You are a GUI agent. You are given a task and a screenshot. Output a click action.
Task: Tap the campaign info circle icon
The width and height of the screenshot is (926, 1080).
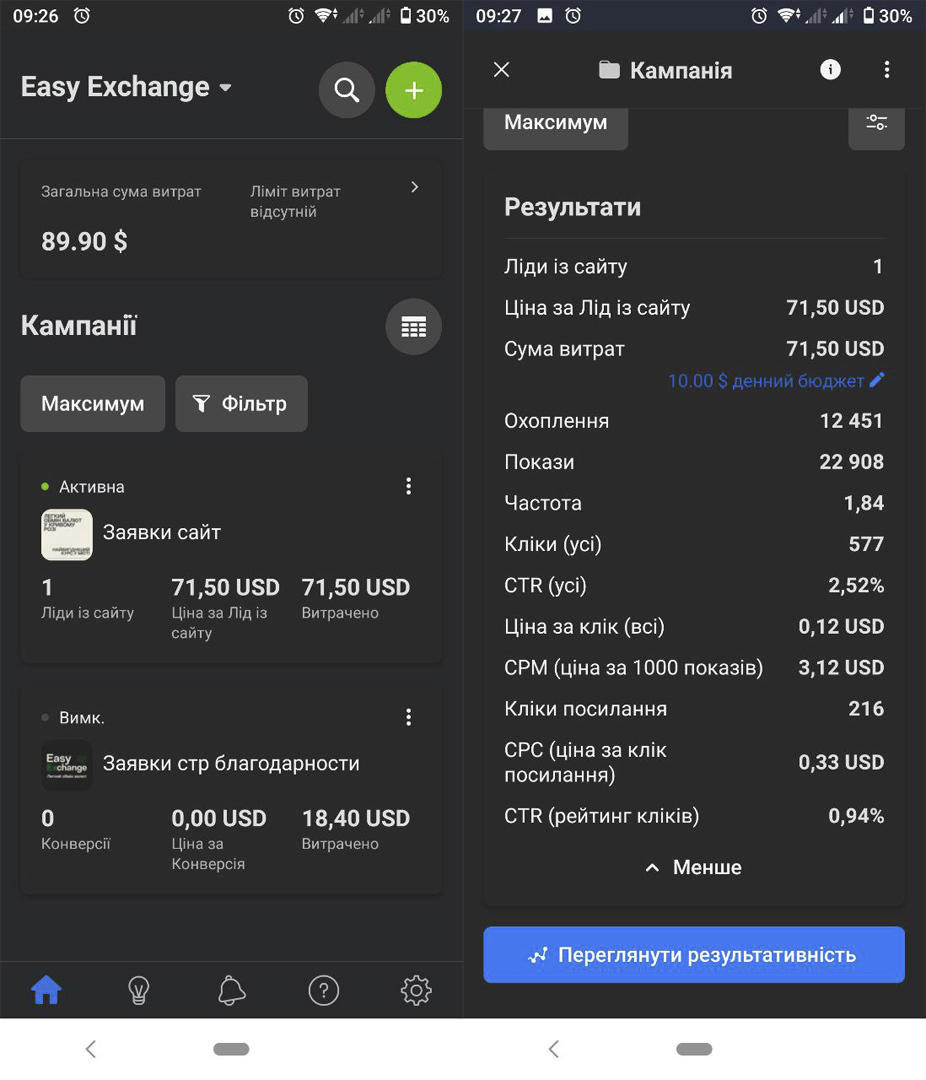pos(830,70)
